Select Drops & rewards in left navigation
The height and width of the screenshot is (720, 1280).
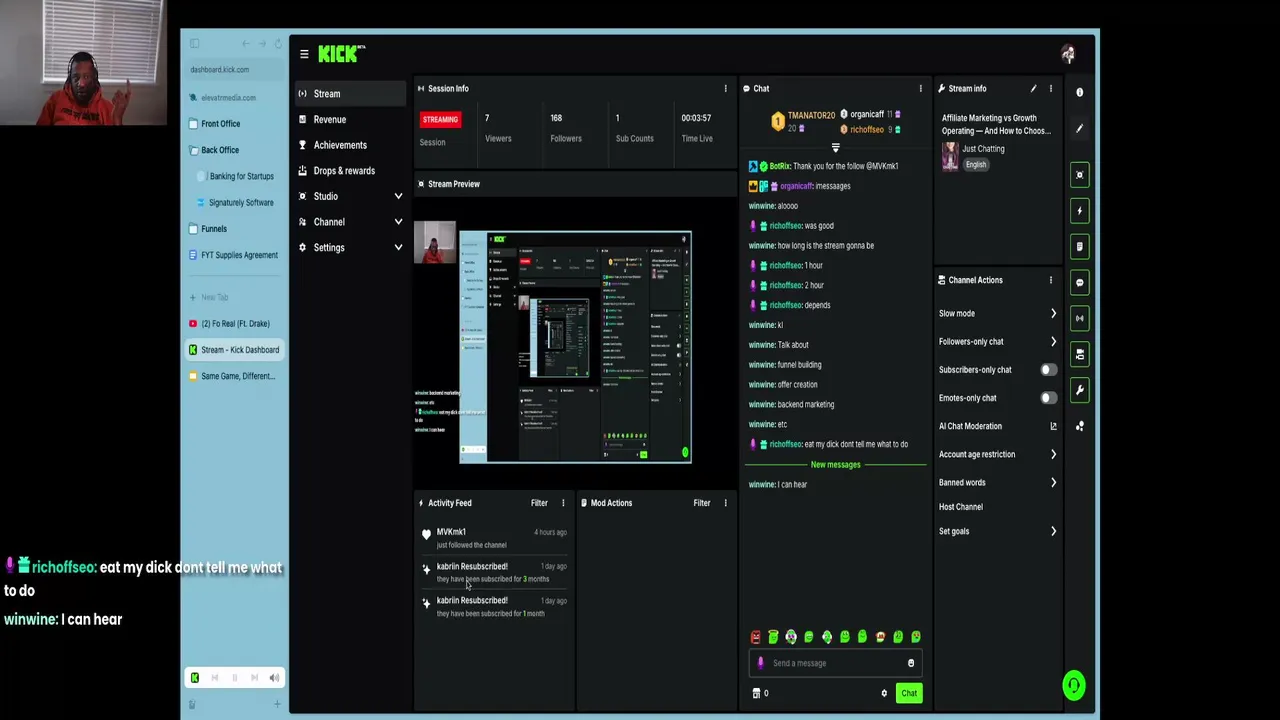[350, 171]
